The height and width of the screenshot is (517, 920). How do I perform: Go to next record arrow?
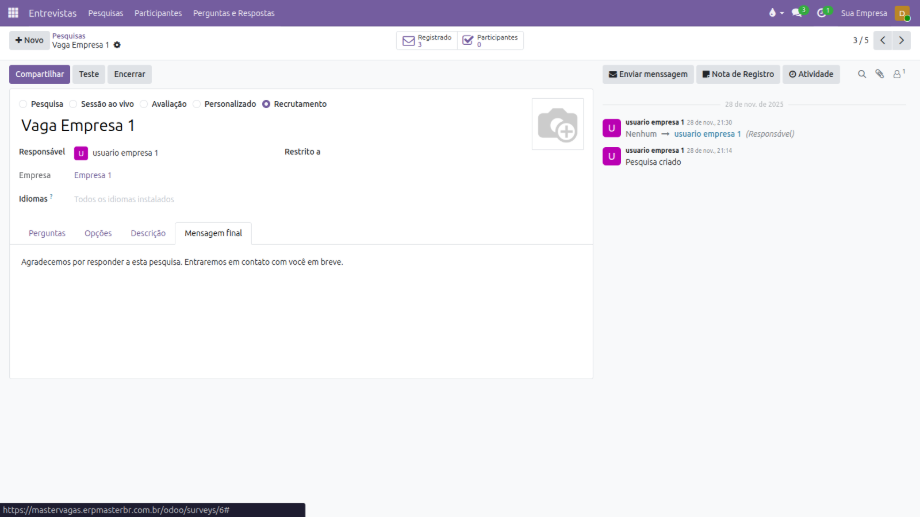tap(901, 40)
